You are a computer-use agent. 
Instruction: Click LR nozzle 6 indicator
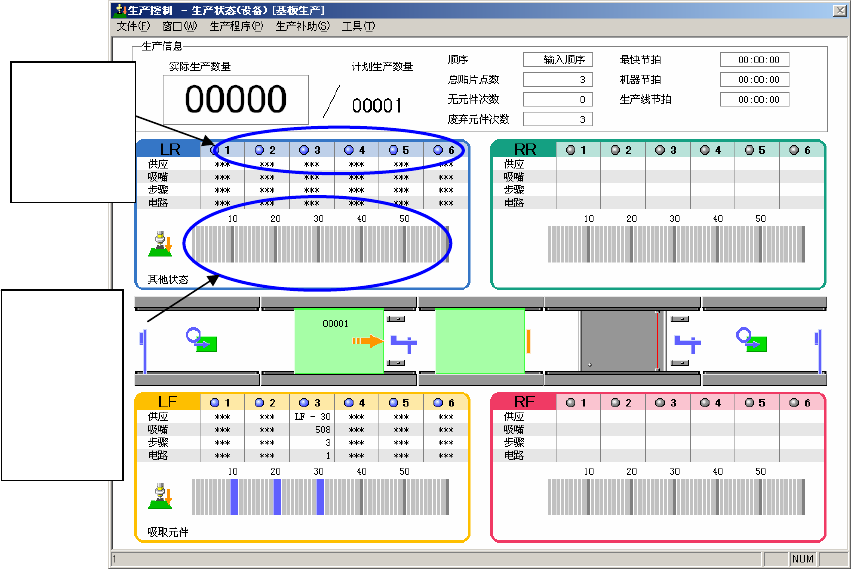438,150
